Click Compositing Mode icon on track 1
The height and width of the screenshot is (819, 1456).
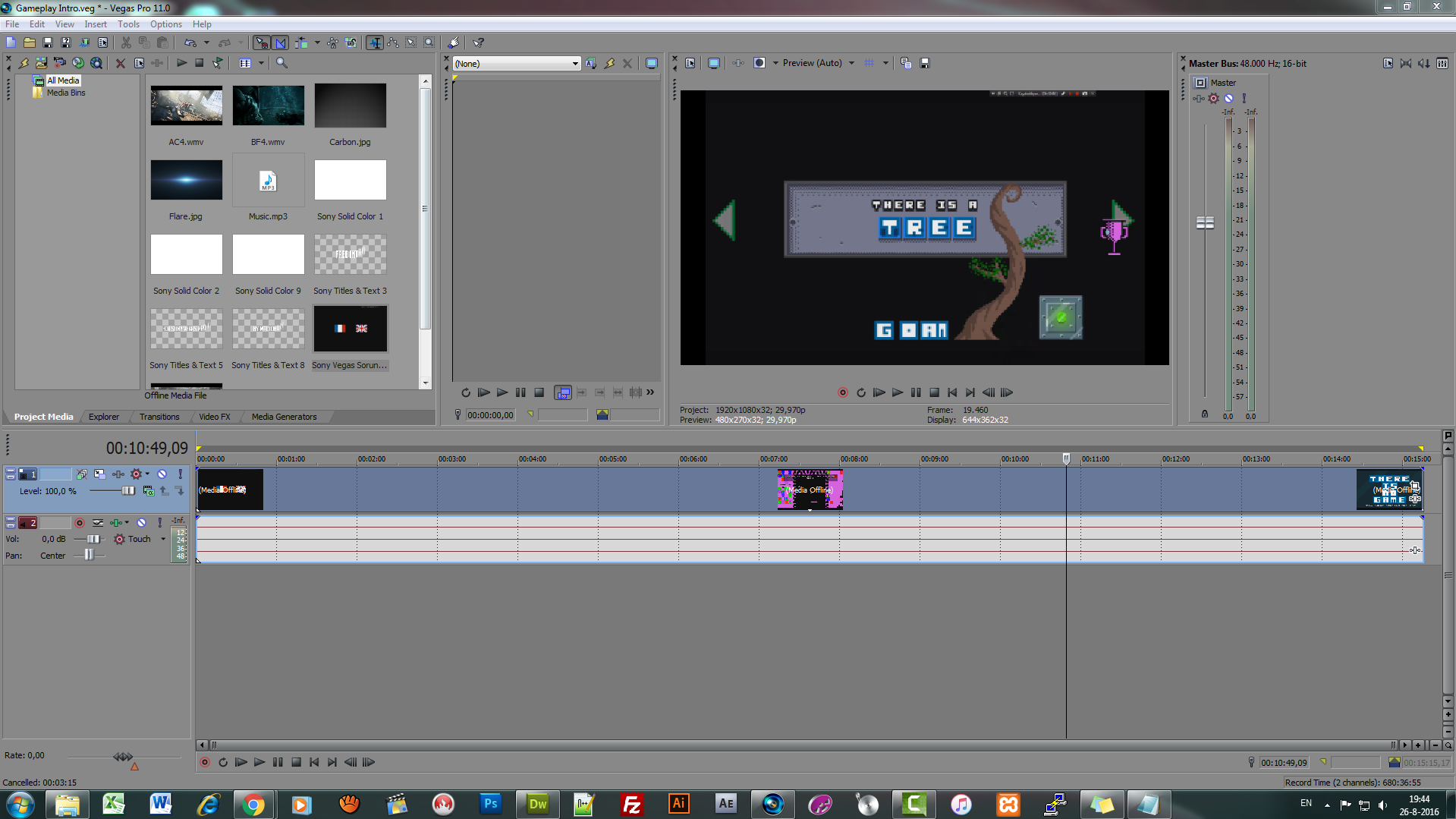click(148, 491)
